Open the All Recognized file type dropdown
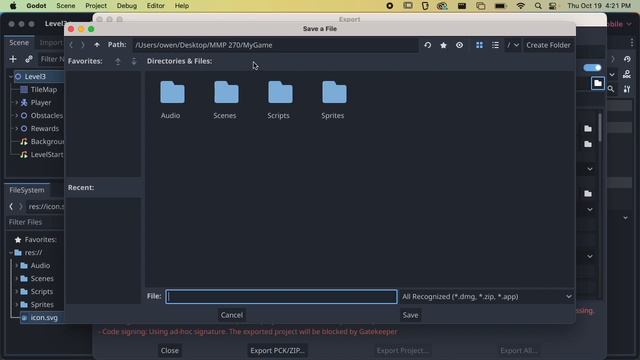 point(487,297)
